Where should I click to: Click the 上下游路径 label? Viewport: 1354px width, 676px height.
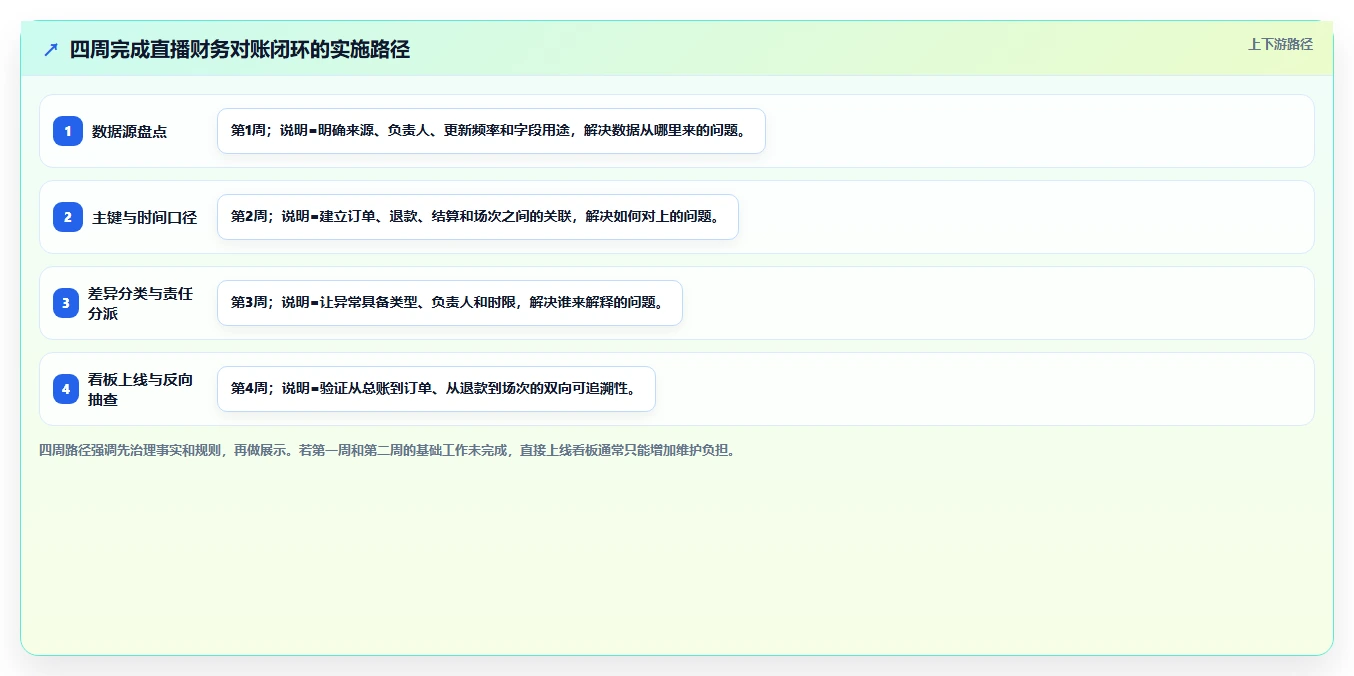click(1280, 44)
